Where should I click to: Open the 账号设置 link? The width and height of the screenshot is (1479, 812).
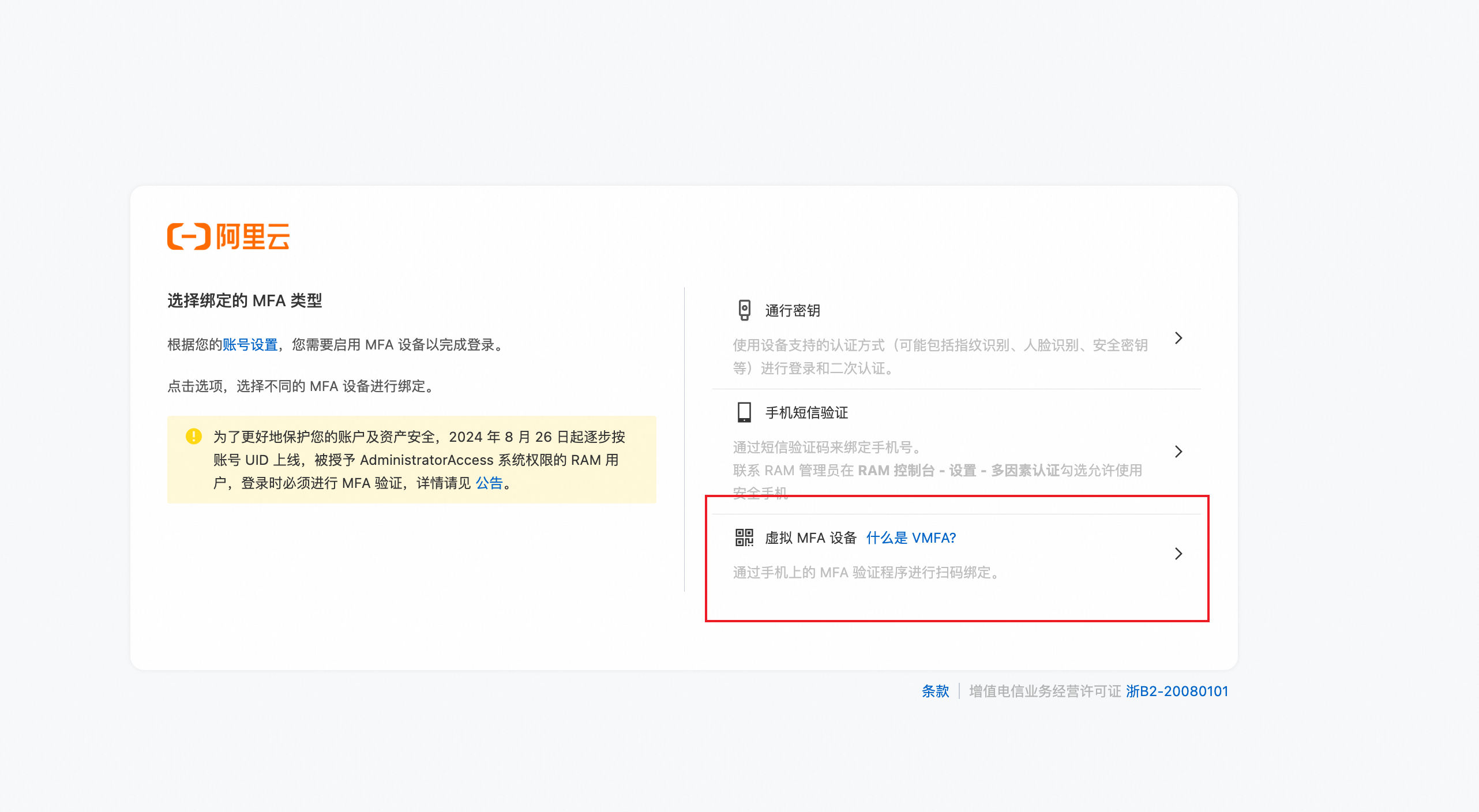pos(250,345)
